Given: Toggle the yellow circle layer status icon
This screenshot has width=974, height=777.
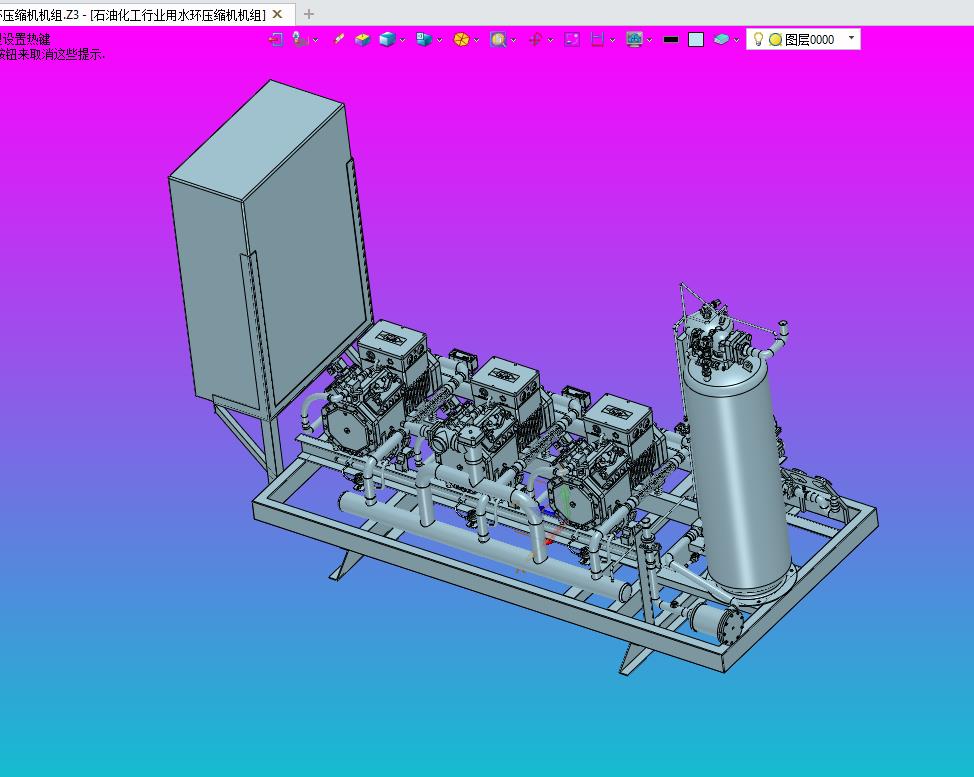Looking at the screenshot, I should click(775, 39).
